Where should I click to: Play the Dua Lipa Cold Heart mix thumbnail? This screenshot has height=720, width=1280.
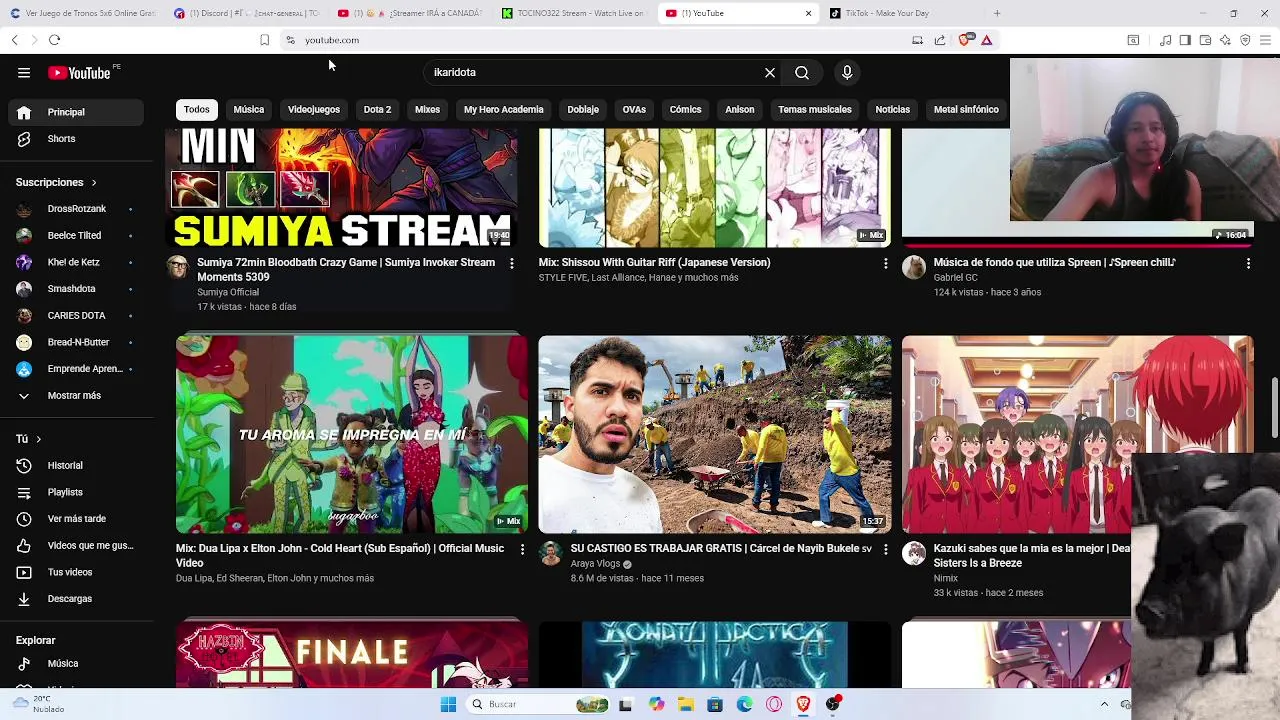pyautogui.click(x=351, y=434)
